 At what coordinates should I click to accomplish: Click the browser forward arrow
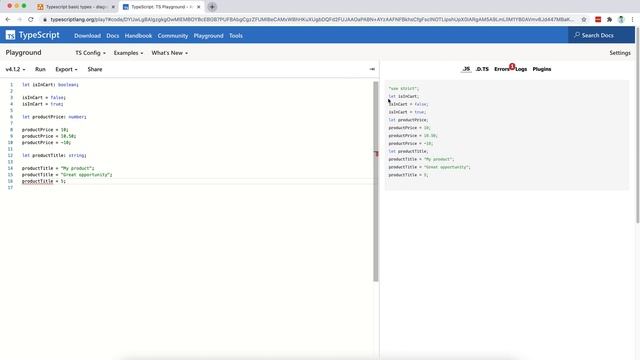pos(19,19)
